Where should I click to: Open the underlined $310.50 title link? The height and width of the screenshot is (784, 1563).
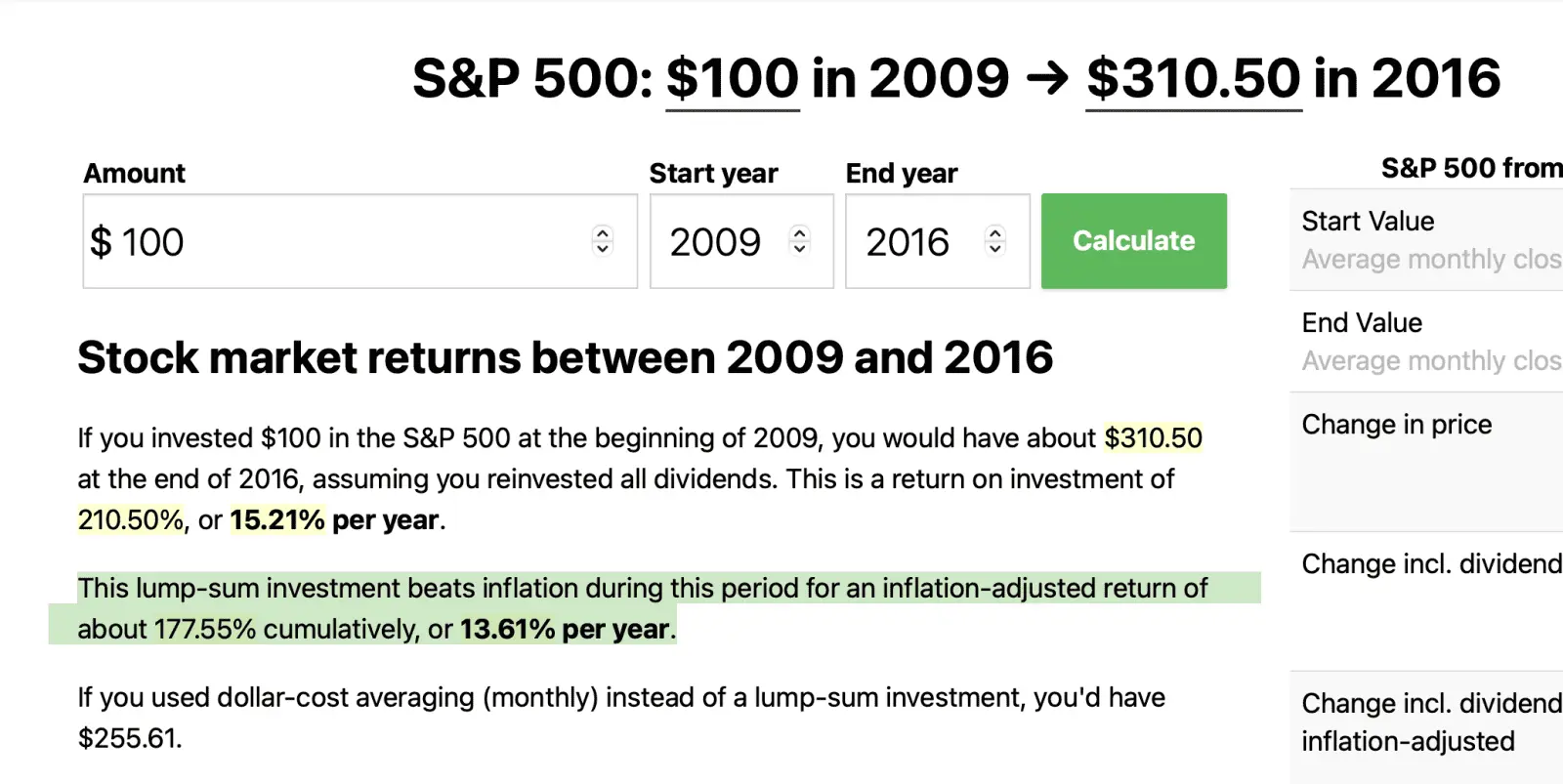(1194, 79)
